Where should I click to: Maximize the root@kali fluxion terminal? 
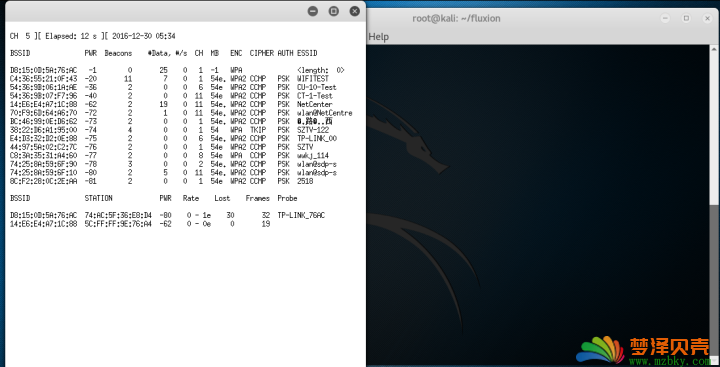(686, 18)
